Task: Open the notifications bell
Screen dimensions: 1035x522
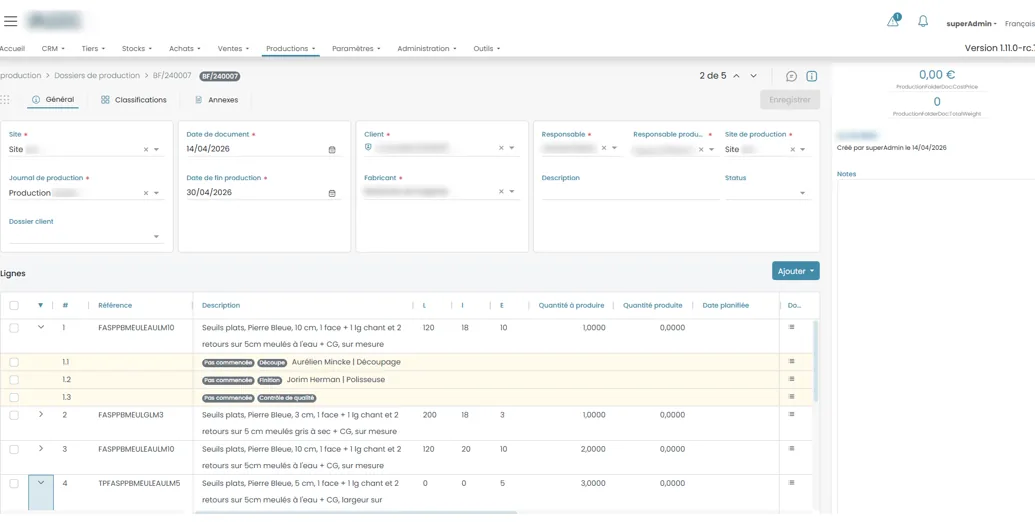Action: pyautogui.click(x=923, y=21)
